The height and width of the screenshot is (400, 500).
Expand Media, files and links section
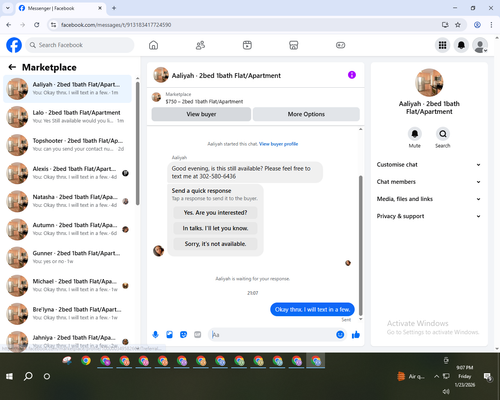[429, 199]
